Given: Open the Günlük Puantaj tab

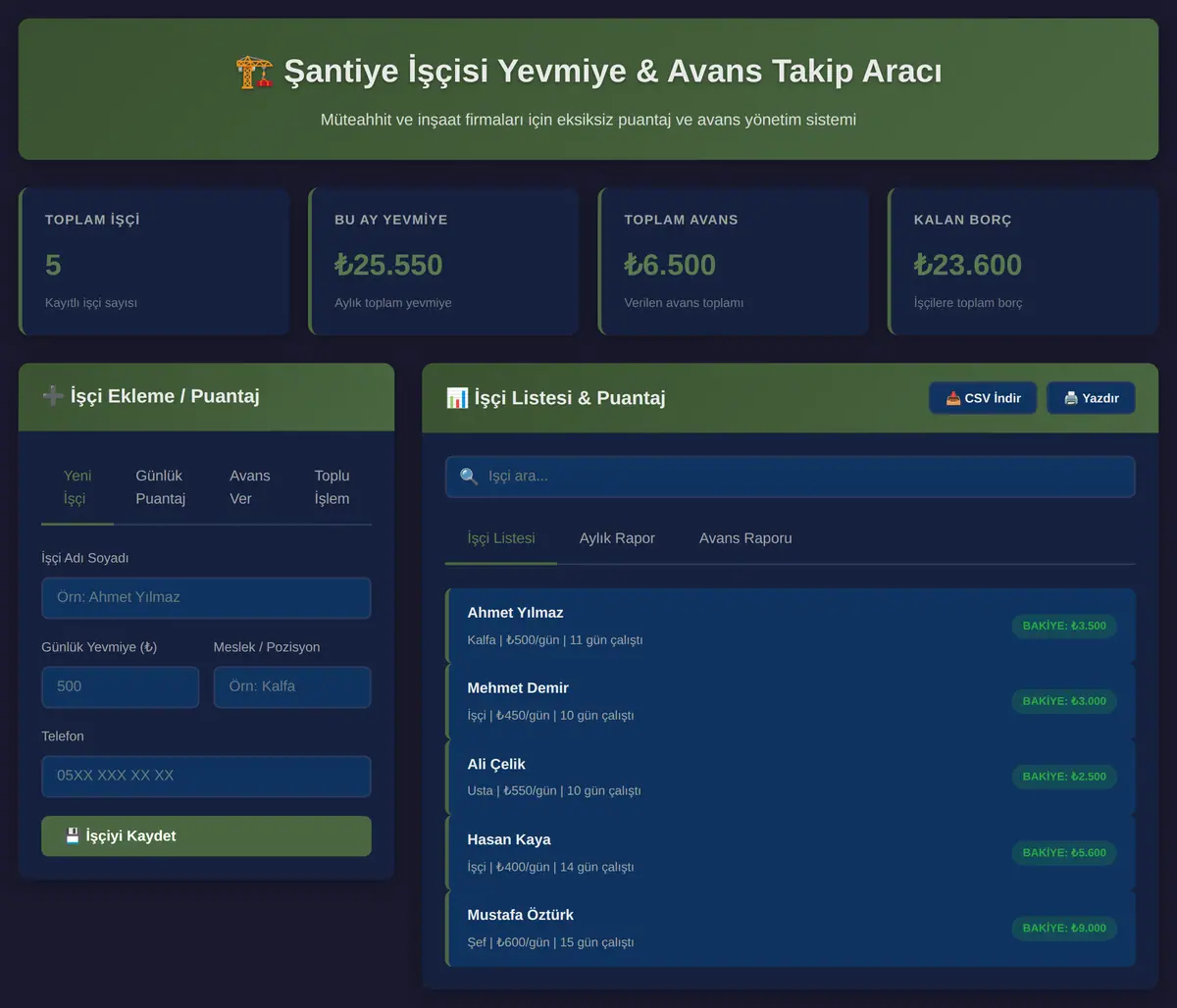Looking at the screenshot, I should pyautogui.click(x=161, y=487).
